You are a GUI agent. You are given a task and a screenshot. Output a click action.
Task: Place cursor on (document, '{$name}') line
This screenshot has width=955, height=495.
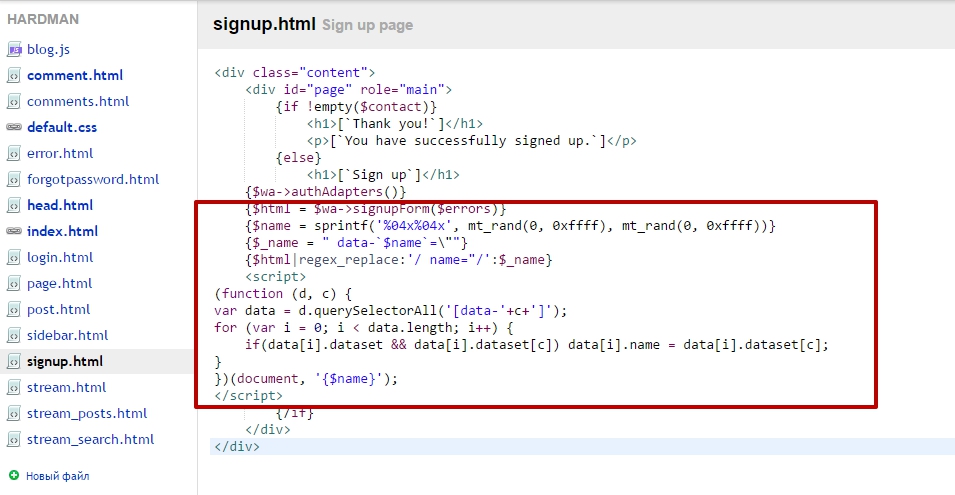[306, 379]
